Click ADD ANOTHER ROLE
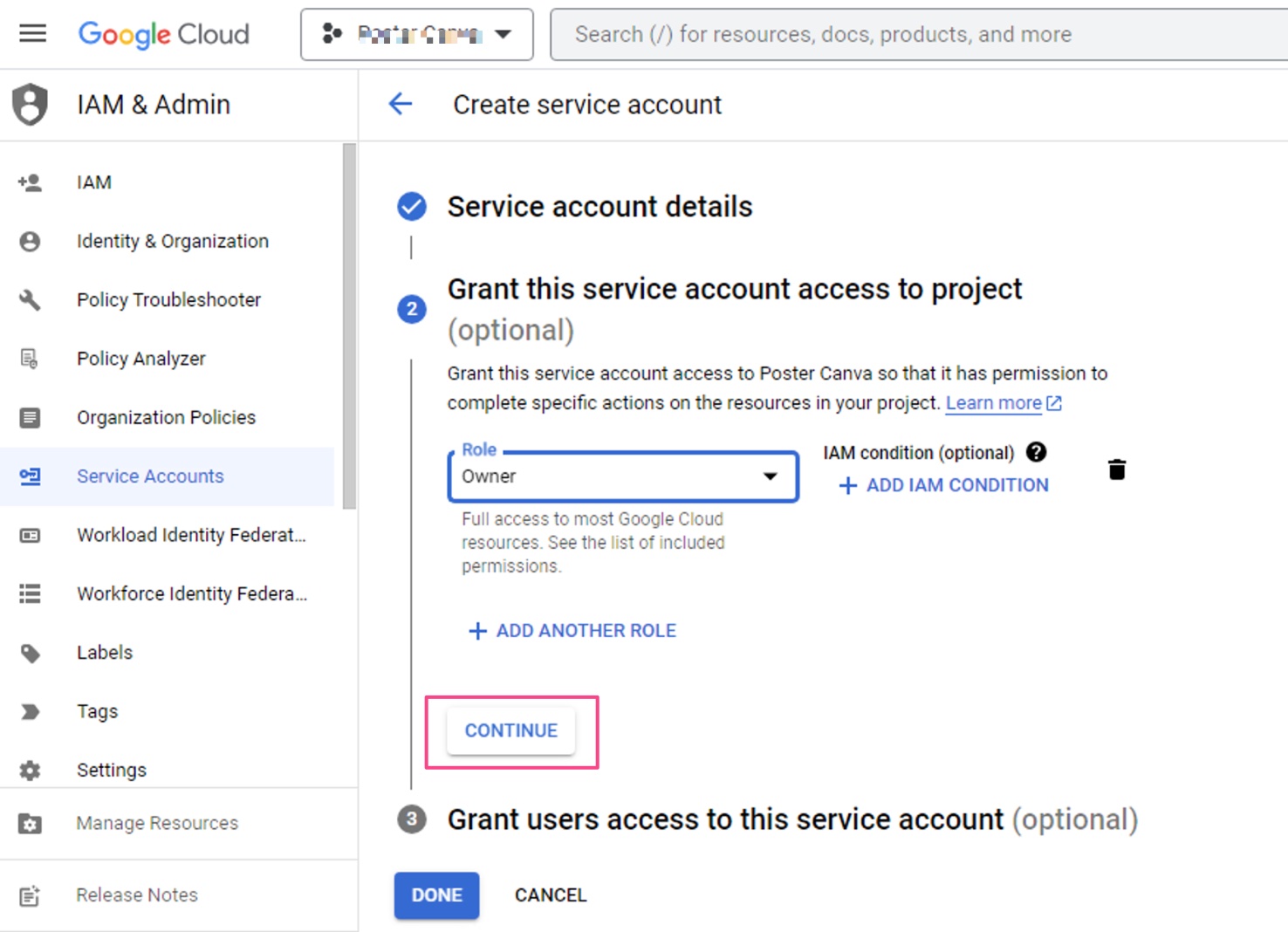The height and width of the screenshot is (932, 1288). tap(572, 630)
